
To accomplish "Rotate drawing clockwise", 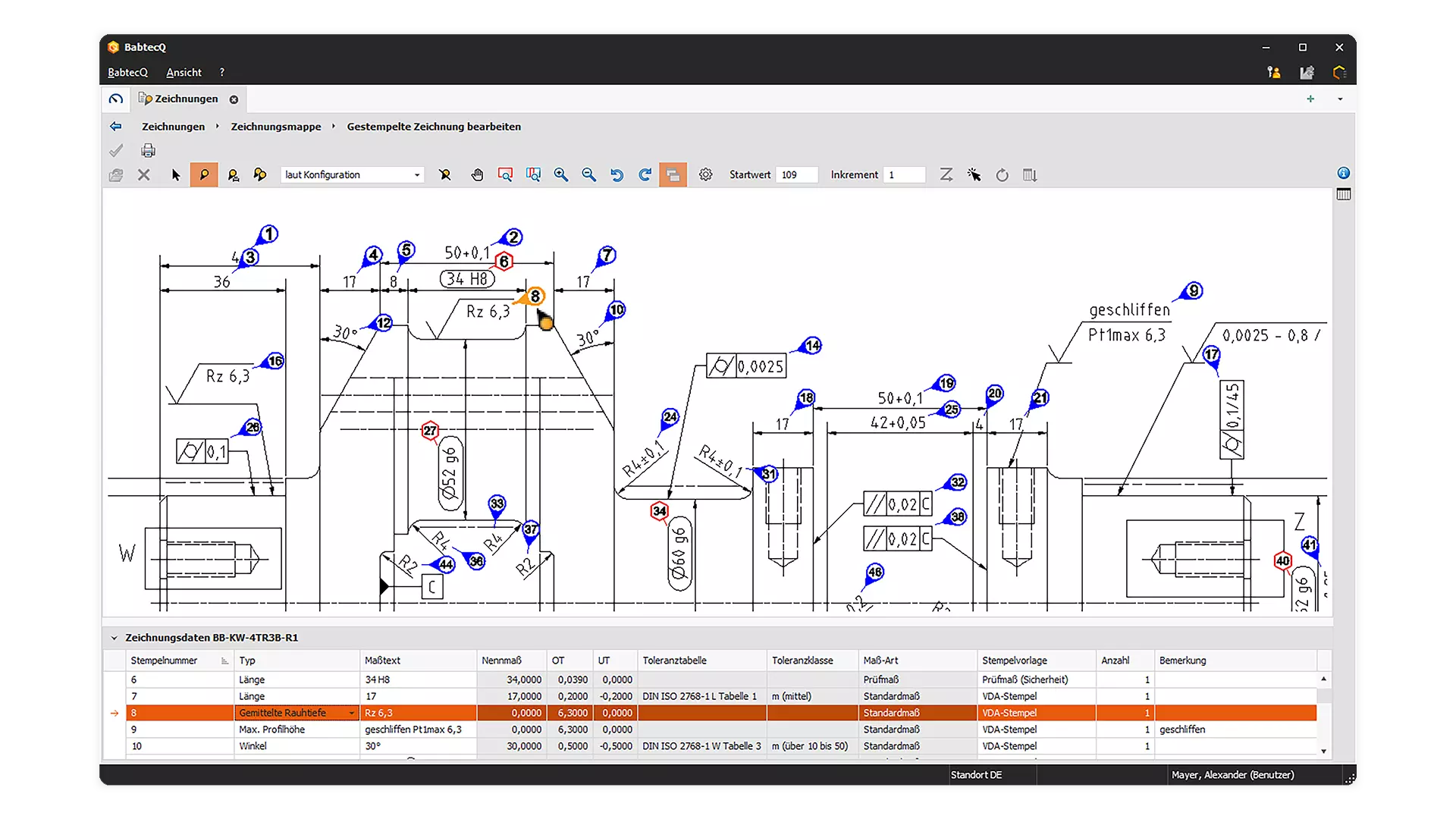I will [645, 175].
